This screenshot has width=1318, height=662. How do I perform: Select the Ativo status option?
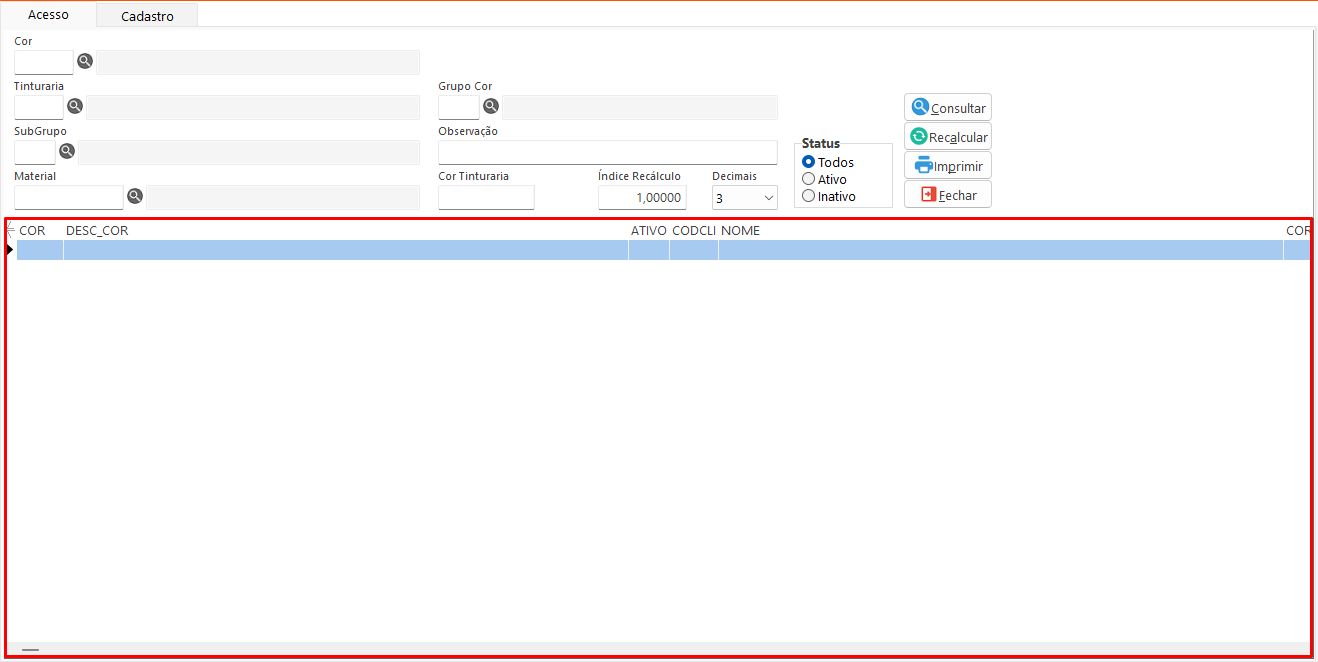coord(809,179)
